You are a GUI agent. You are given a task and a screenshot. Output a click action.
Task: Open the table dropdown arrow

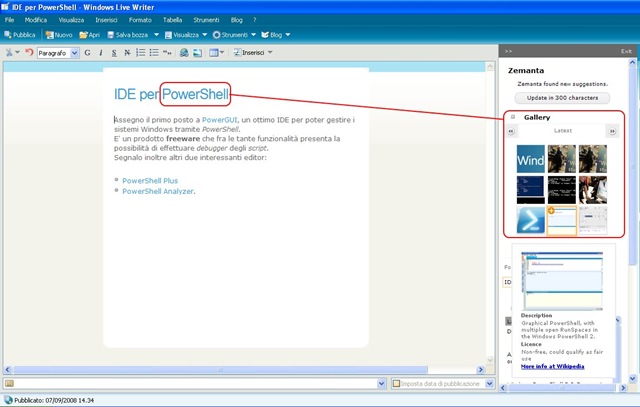(x=222, y=52)
